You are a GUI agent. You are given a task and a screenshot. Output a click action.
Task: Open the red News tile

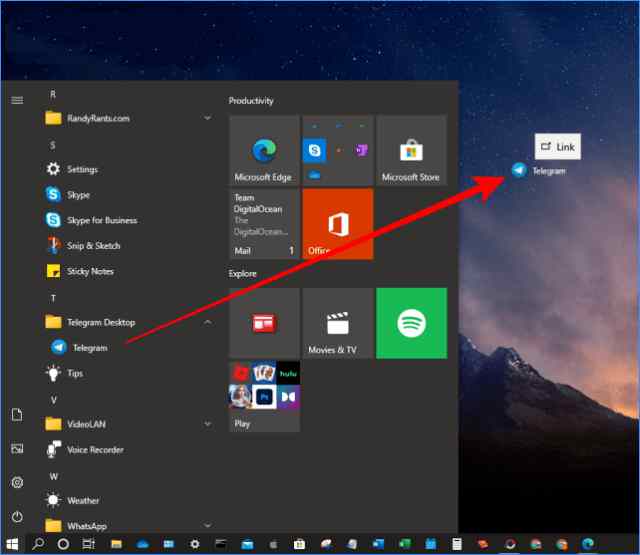point(264,323)
